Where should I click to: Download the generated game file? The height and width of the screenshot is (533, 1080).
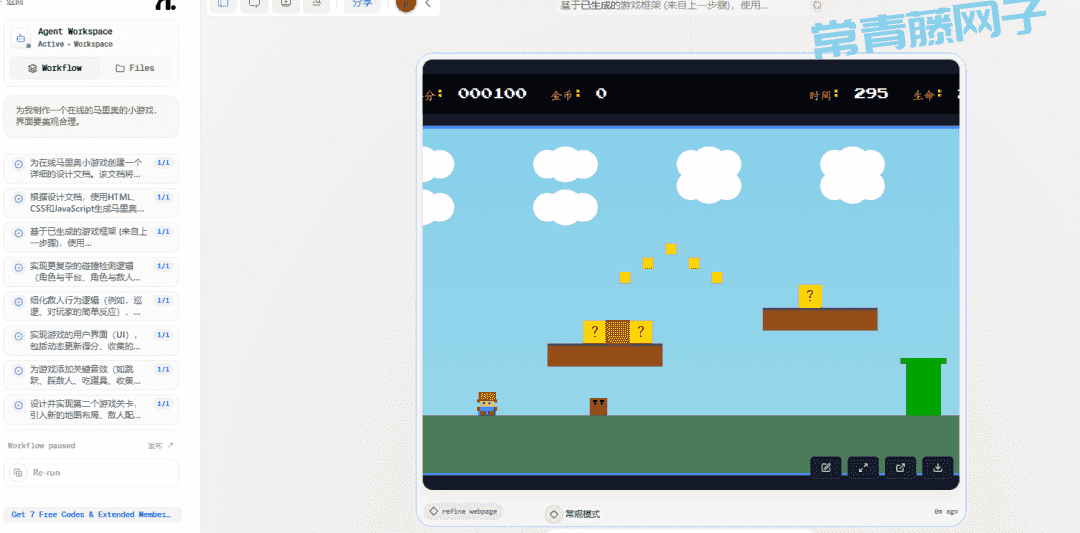(937, 468)
